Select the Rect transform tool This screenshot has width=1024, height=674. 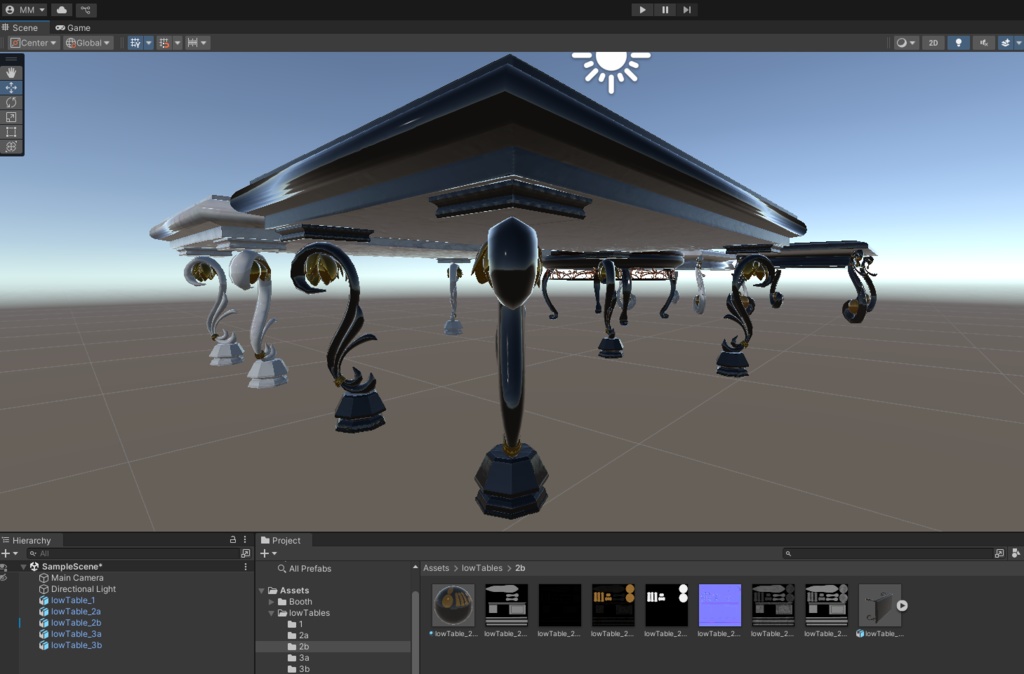(x=11, y=132)
